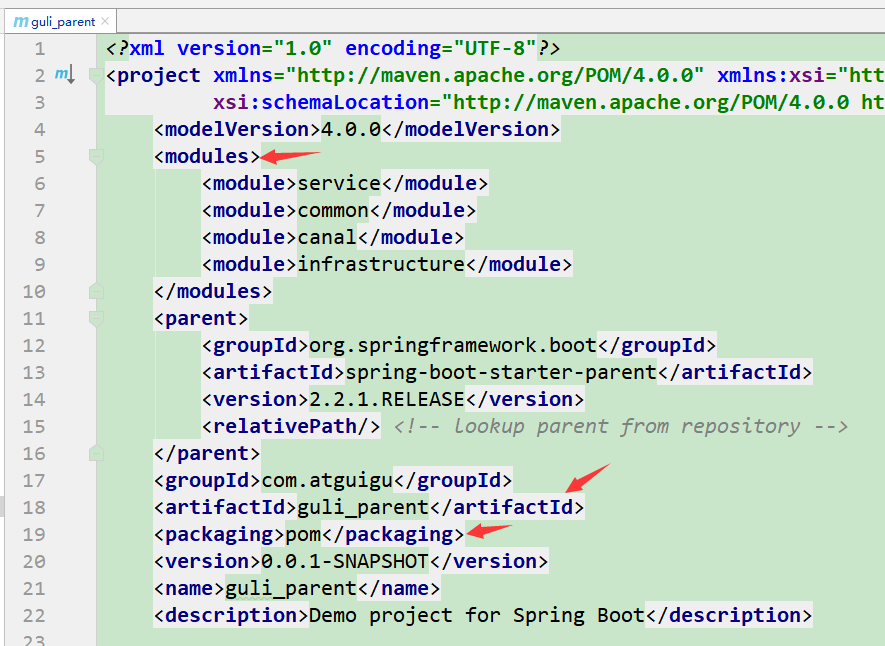Click the fold marker ending the parent block
The image size is (885, 646).
pos(97,452)
